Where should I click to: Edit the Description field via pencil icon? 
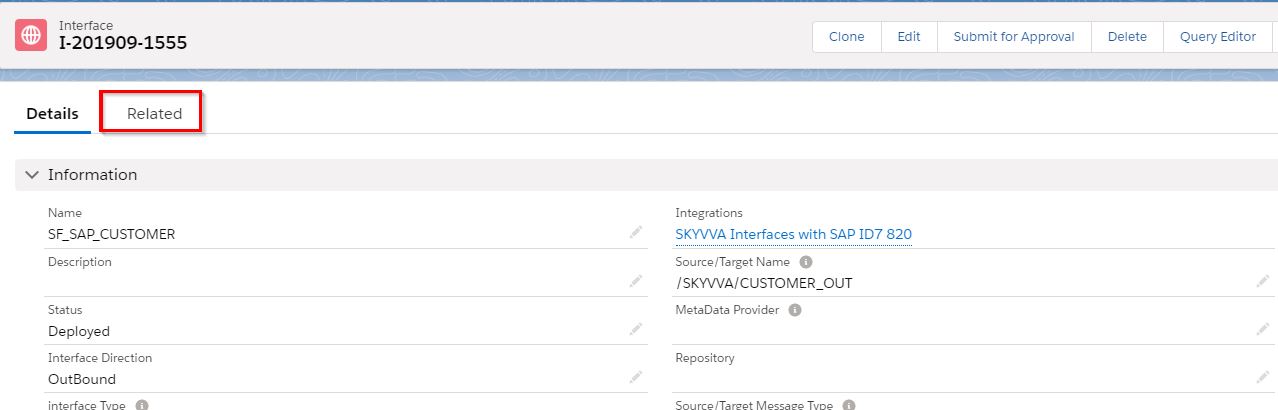[x=635, y=281]
